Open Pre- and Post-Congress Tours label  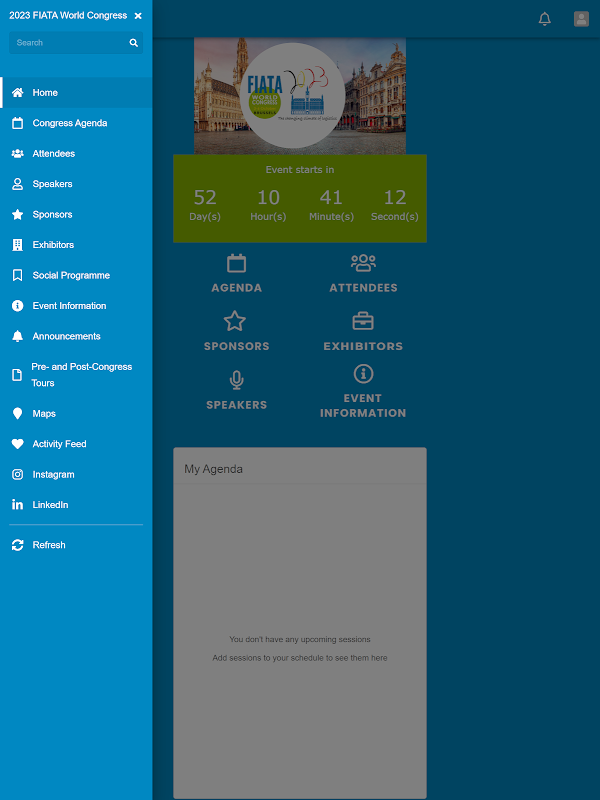click(82, 375)
